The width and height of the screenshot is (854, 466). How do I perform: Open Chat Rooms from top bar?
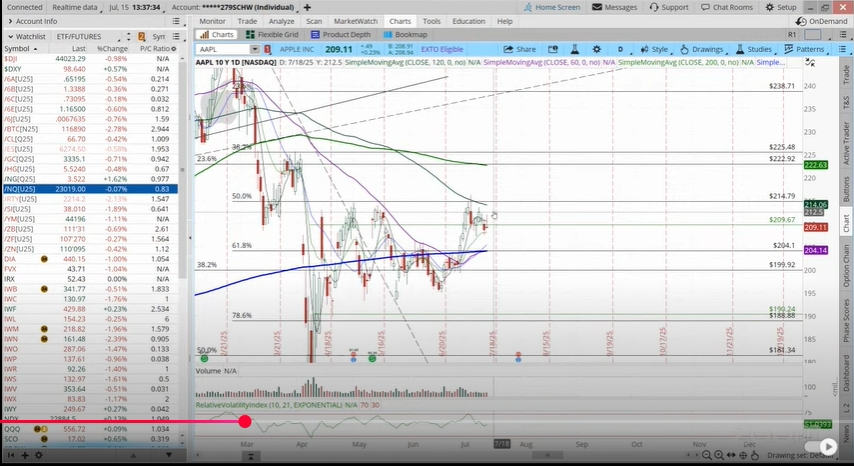click(727, 7)
